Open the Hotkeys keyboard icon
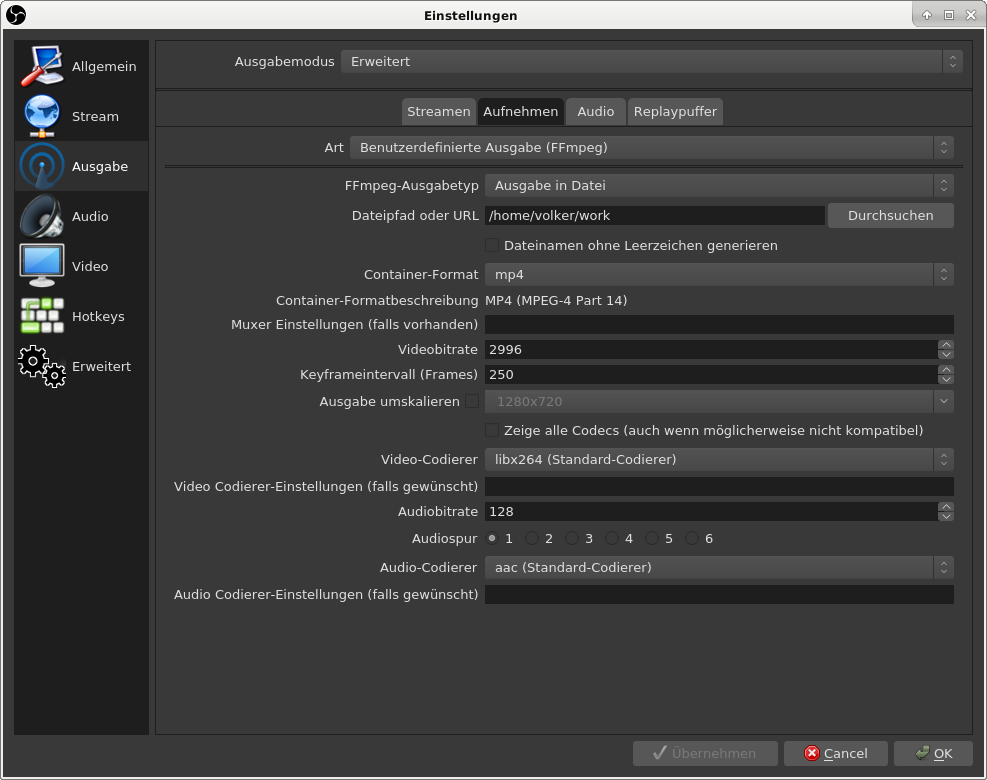 coord(41,316)
